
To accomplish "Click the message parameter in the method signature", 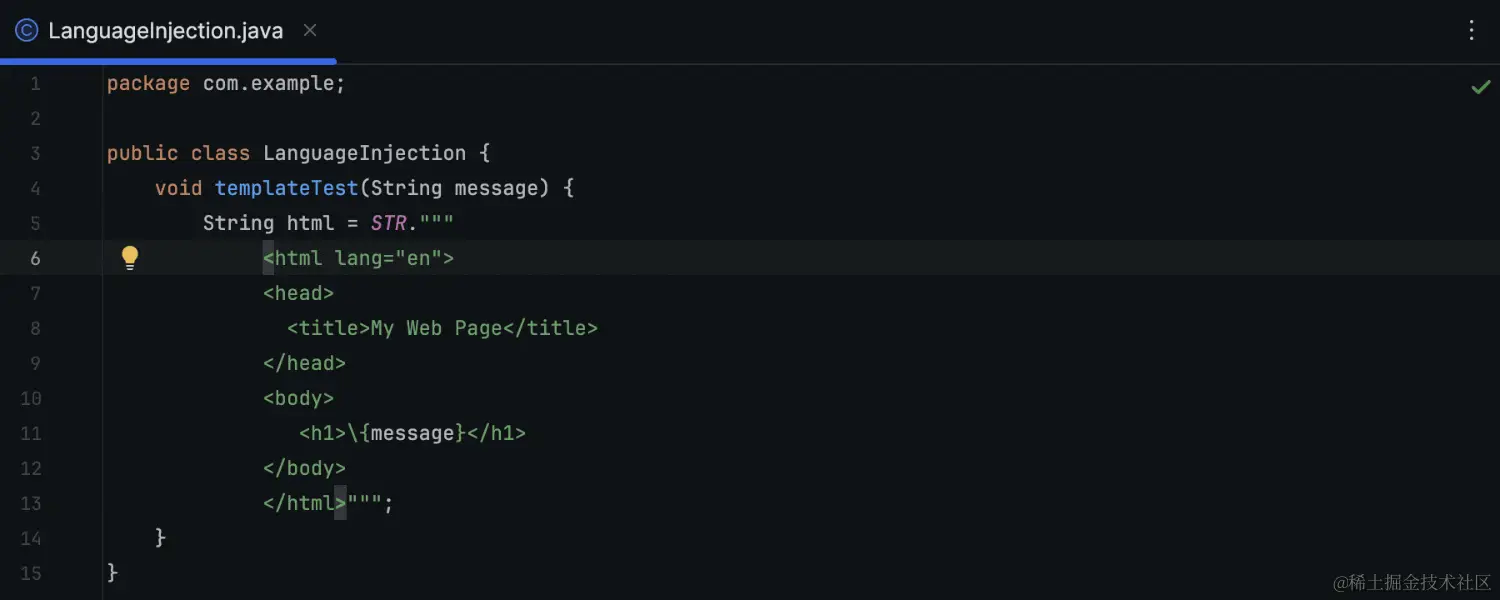I will pyautogui.click(x=495, y=187).
